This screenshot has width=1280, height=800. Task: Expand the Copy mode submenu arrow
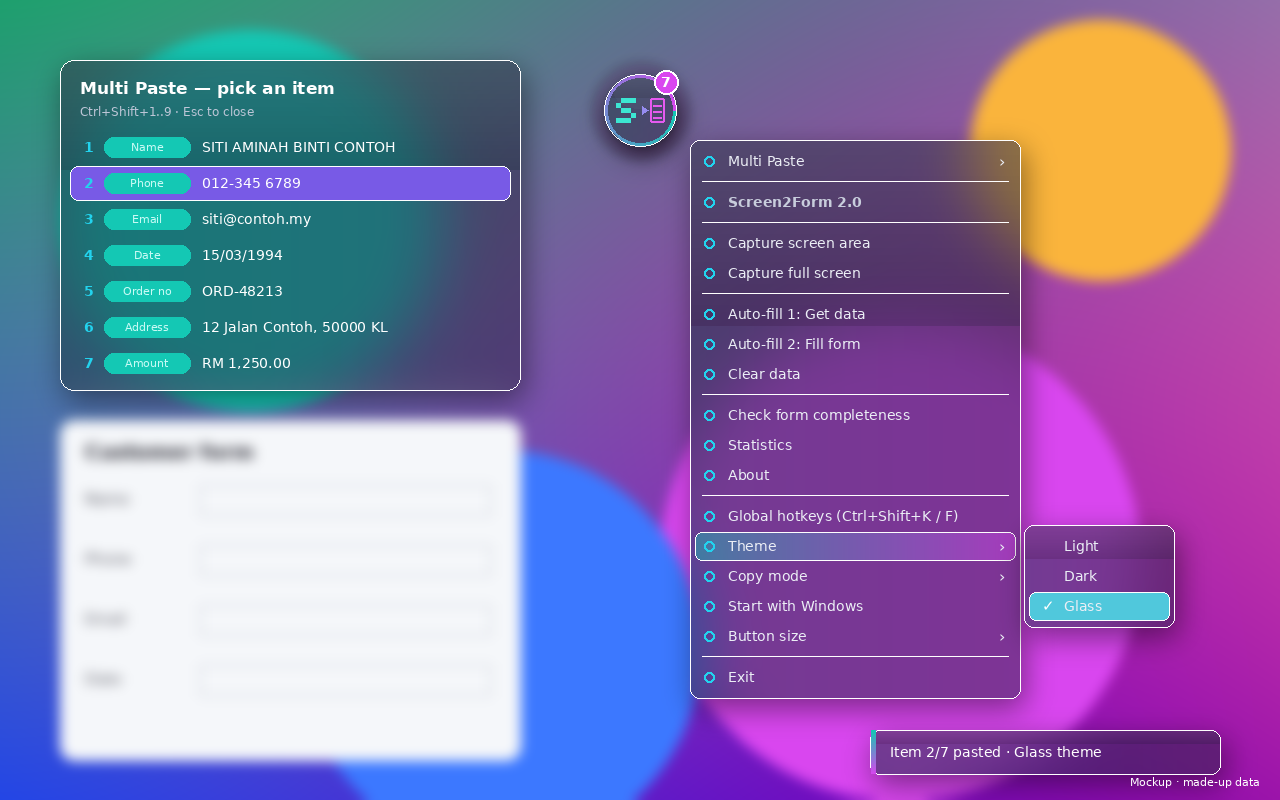tap(1001, 577)
